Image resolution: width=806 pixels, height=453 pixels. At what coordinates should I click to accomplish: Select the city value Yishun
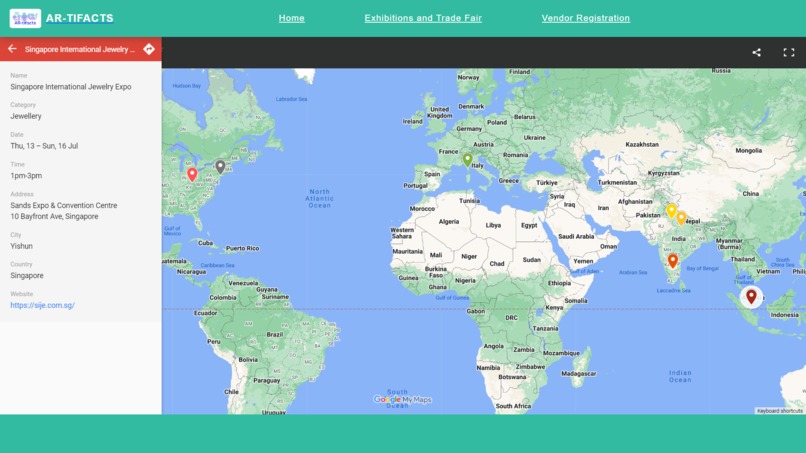[x=22, y=246]
